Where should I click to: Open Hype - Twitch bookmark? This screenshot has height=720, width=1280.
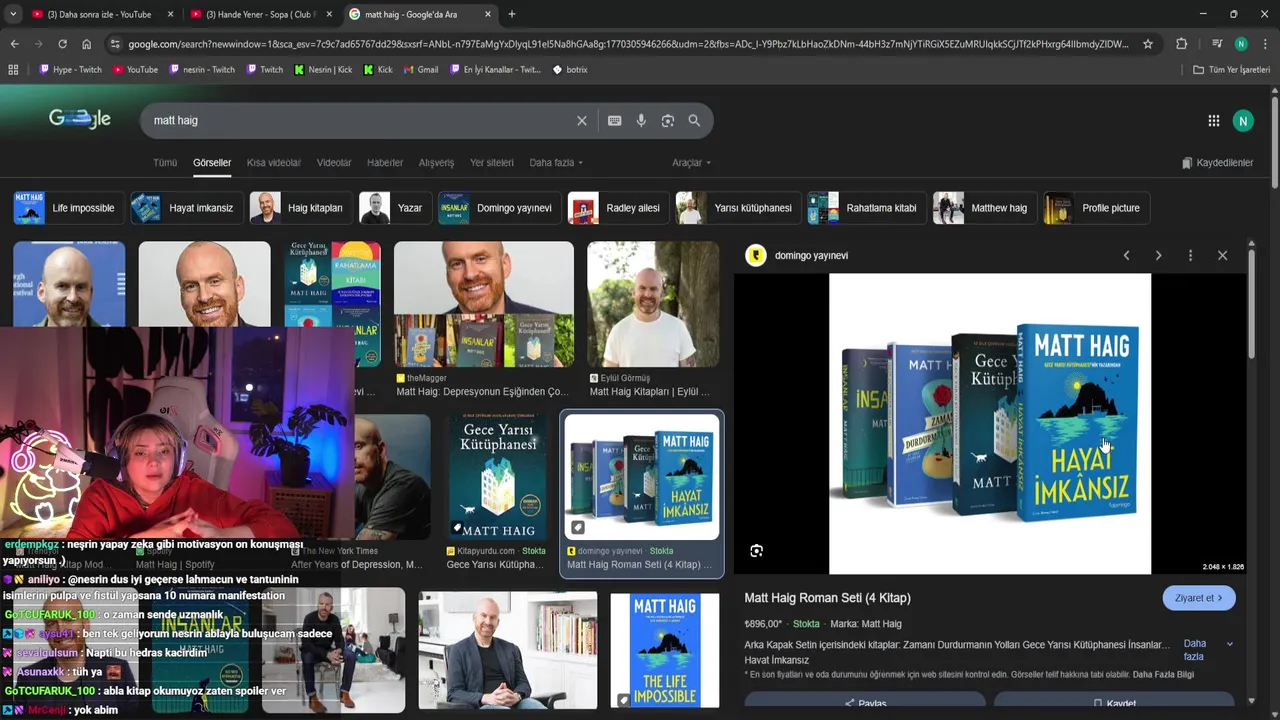click(70, 70)
